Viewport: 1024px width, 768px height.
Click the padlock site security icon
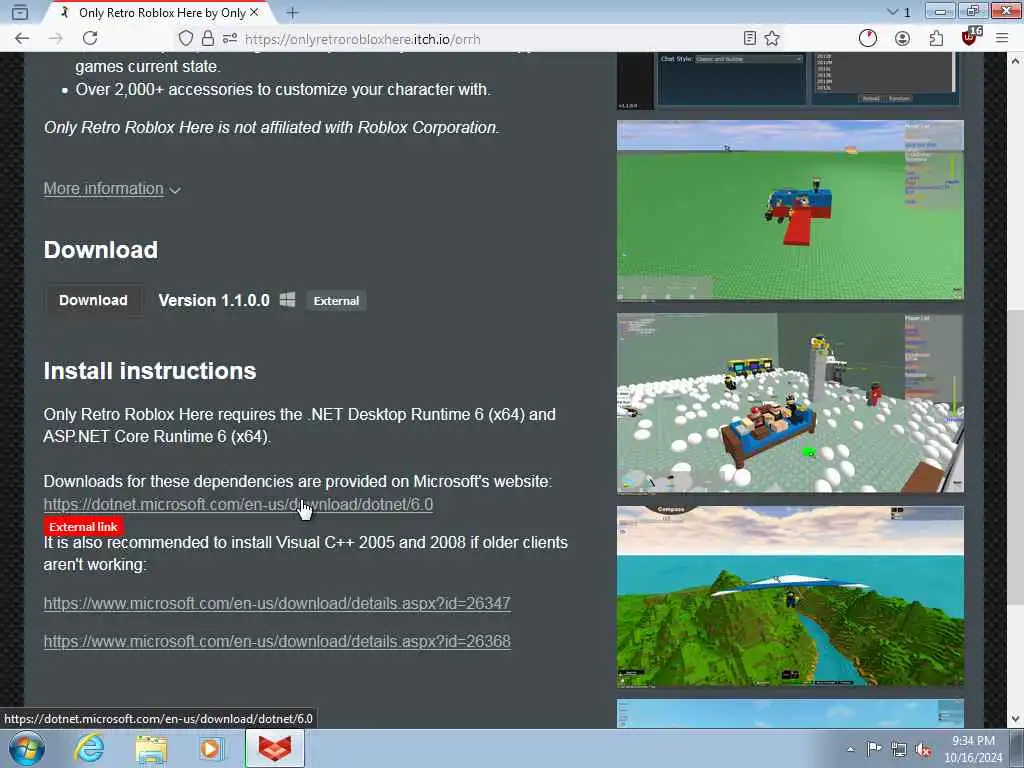coord(208,39)
